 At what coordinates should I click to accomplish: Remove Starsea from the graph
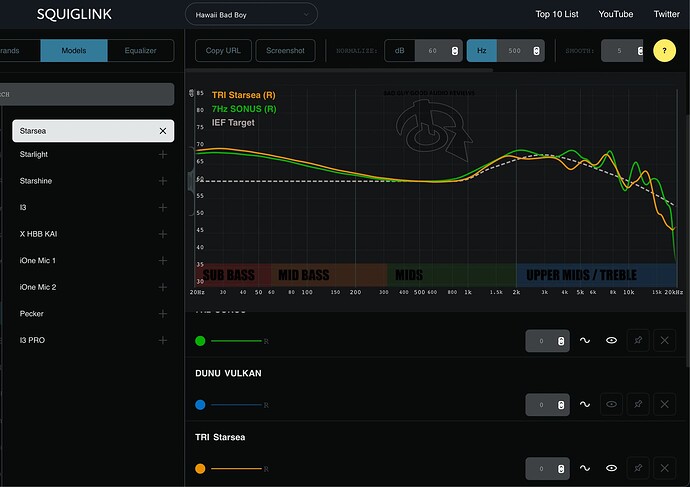coord(163,131)
